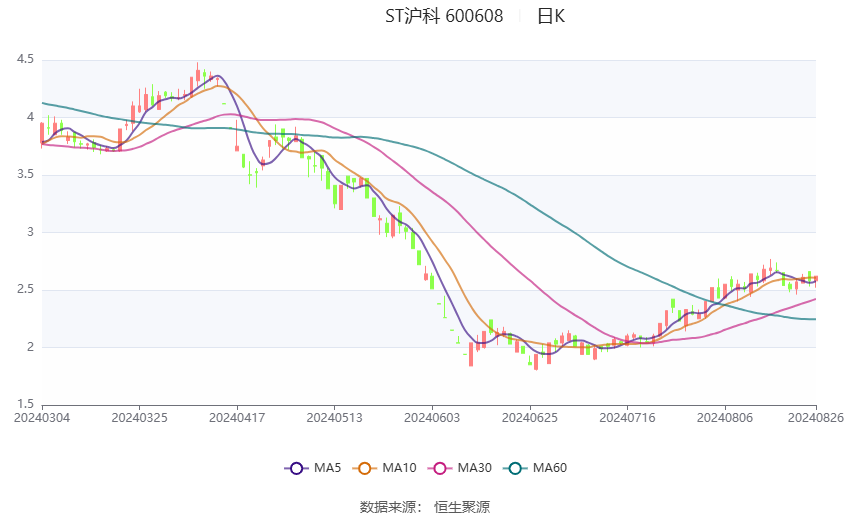The height and width of the screenshot is (517, 850).
Task: Click the 1.5 price axis label
Action: click(25, 404)
